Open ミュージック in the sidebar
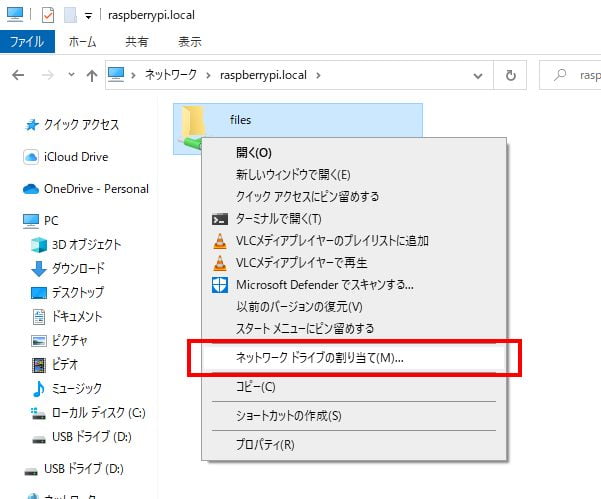Image resolution: width=601 pixels, height=499 pixels. (x=77, y=389)
